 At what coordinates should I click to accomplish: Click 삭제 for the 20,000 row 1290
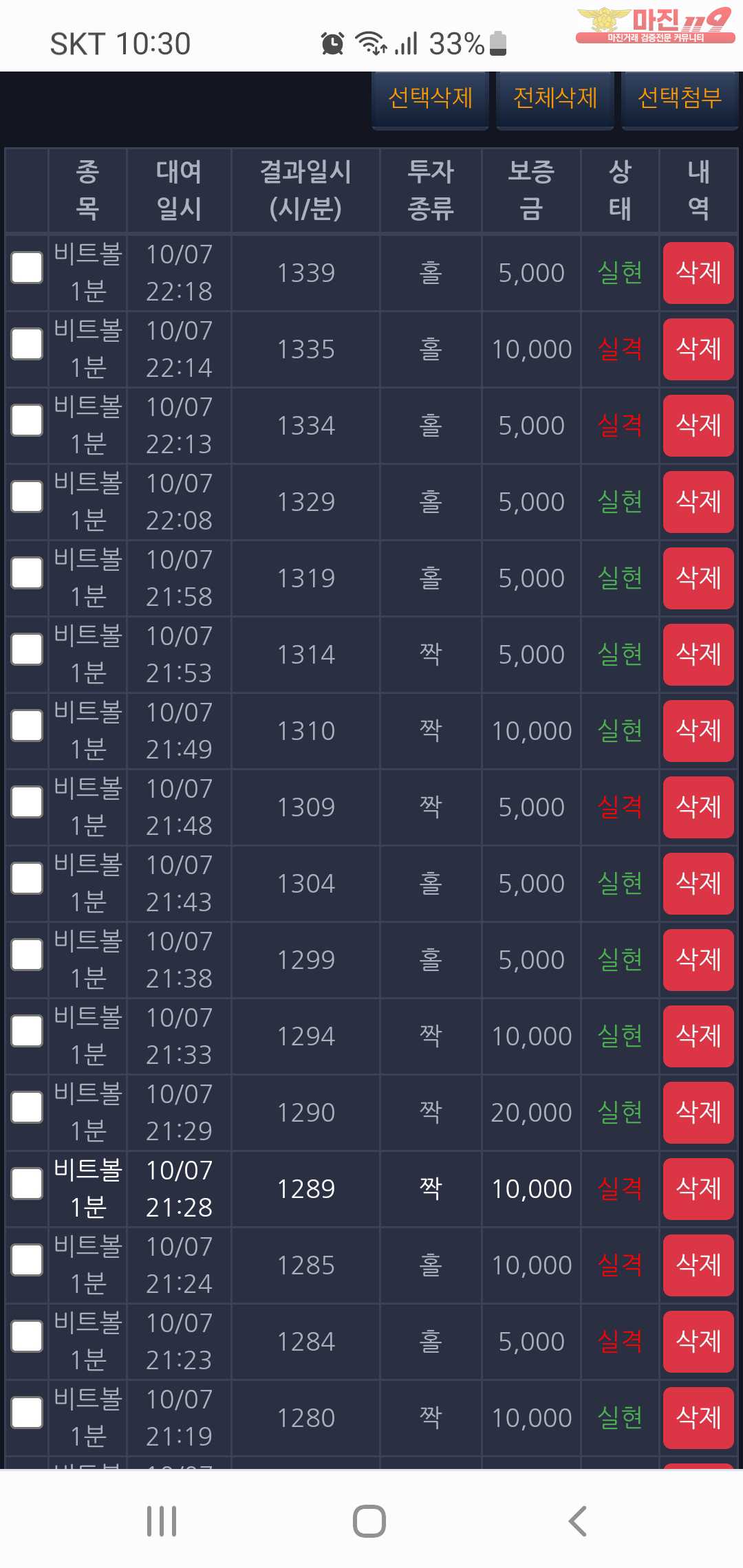[698, 1113]
